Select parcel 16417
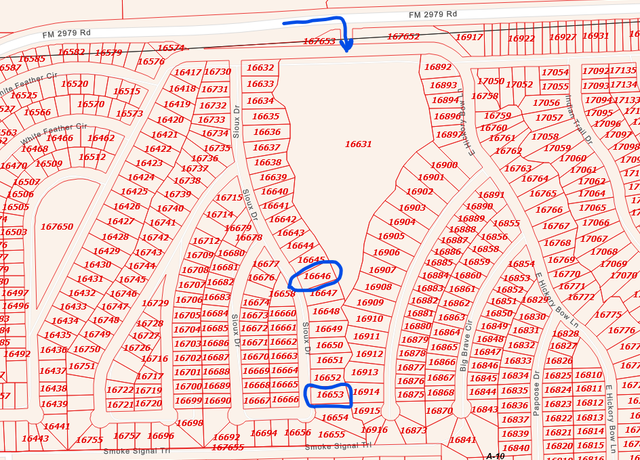Image resolution: width=640 pixels, height=460 pixels. pyautogui.click(x=188, y=73)
